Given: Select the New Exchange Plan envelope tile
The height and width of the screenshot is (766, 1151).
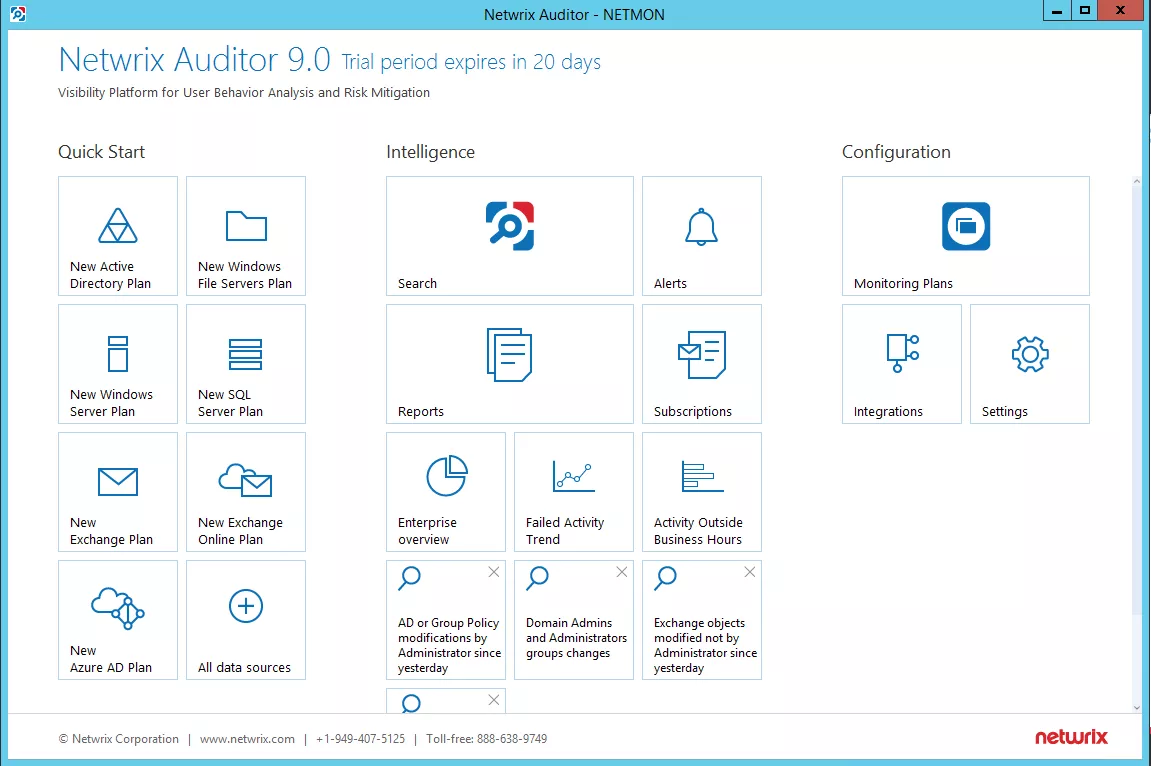Looking at the screenshot, I should coord(117,492).
